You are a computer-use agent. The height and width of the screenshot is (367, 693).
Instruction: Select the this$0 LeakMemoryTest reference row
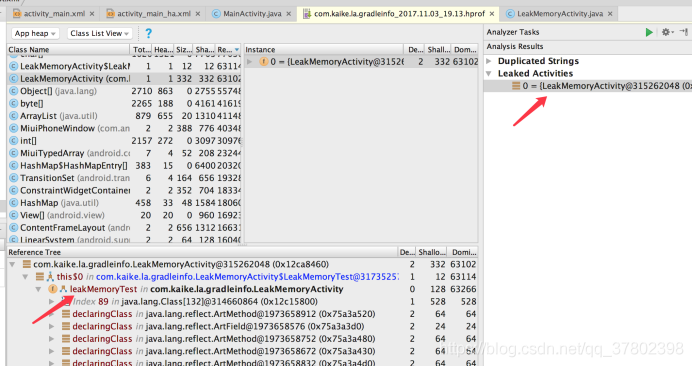[x=243, y=277]
